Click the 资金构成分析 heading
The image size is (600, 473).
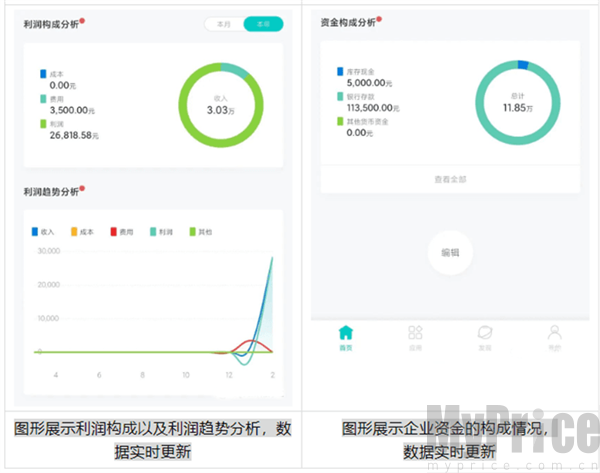pos(348,22)
